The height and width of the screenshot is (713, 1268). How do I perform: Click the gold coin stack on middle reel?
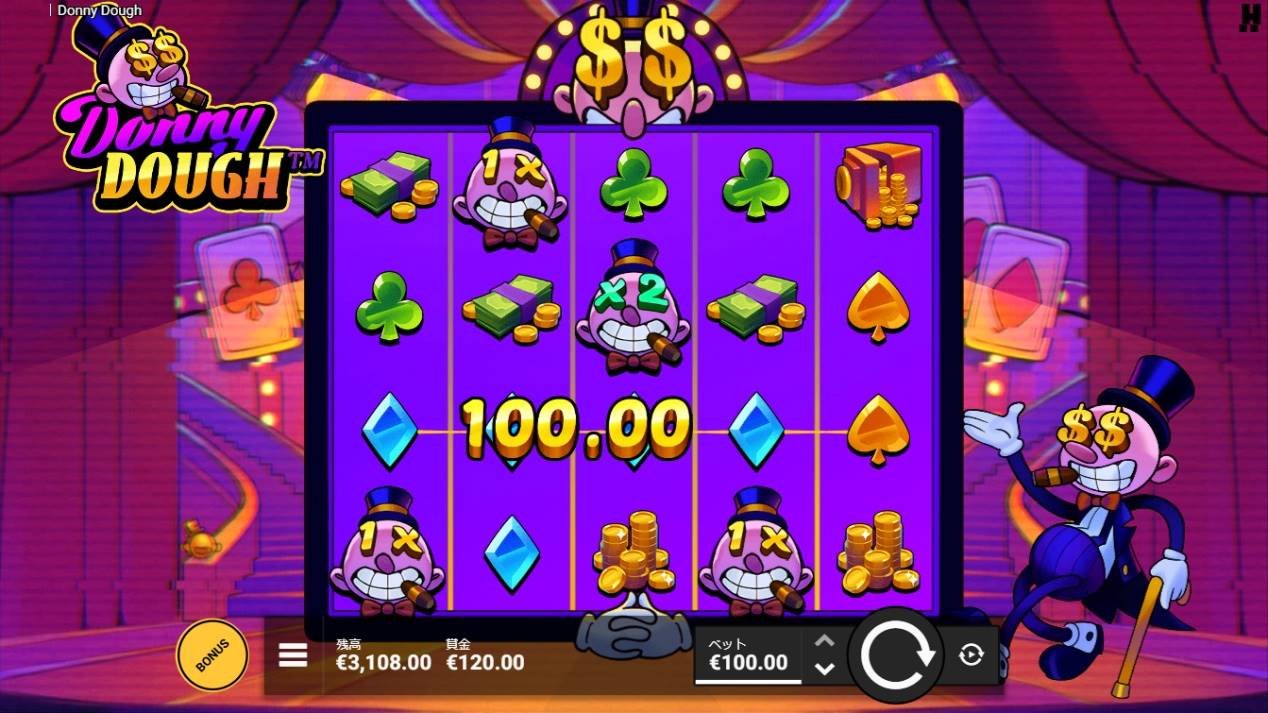[x=632, y=553]
